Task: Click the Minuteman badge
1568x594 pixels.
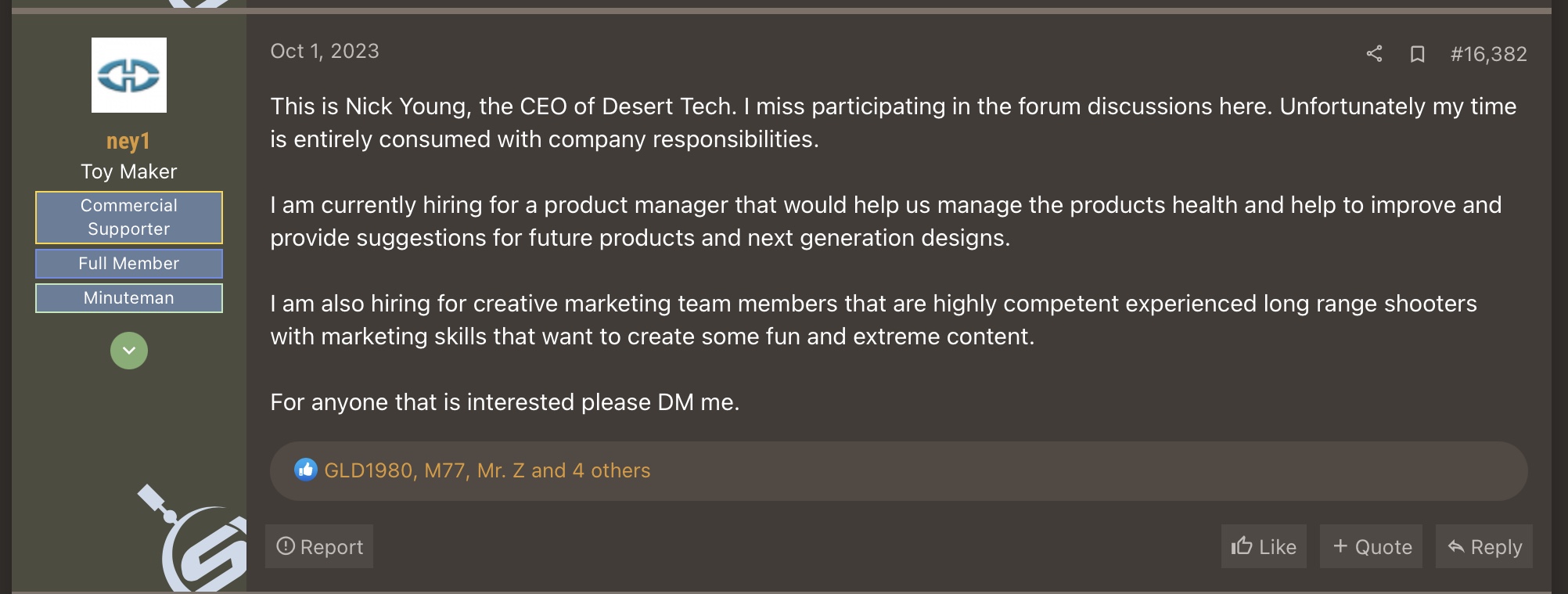Action: (x=129, y=298)
